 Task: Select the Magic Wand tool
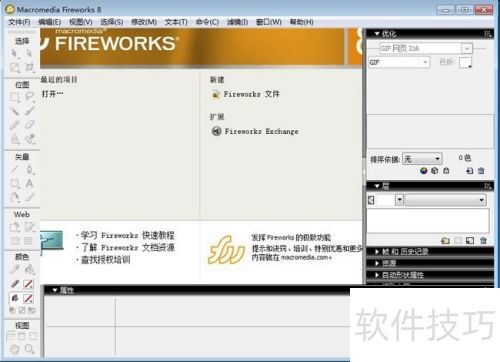(x=14, y=111)
